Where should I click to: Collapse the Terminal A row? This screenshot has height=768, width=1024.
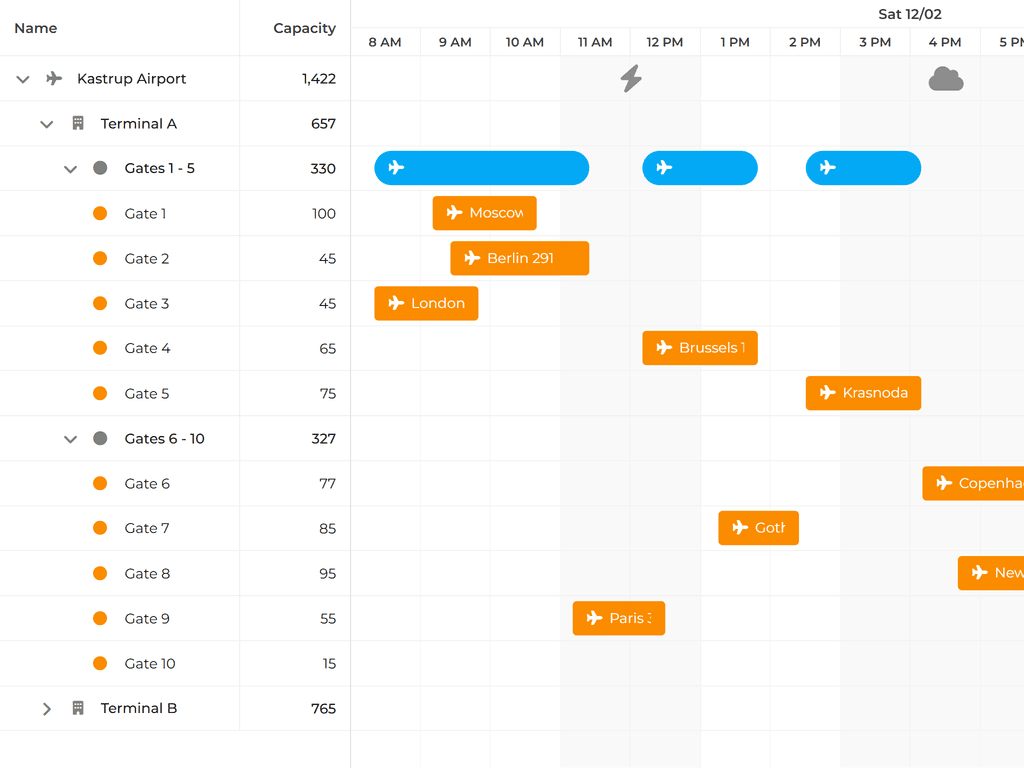pos(46,124)
